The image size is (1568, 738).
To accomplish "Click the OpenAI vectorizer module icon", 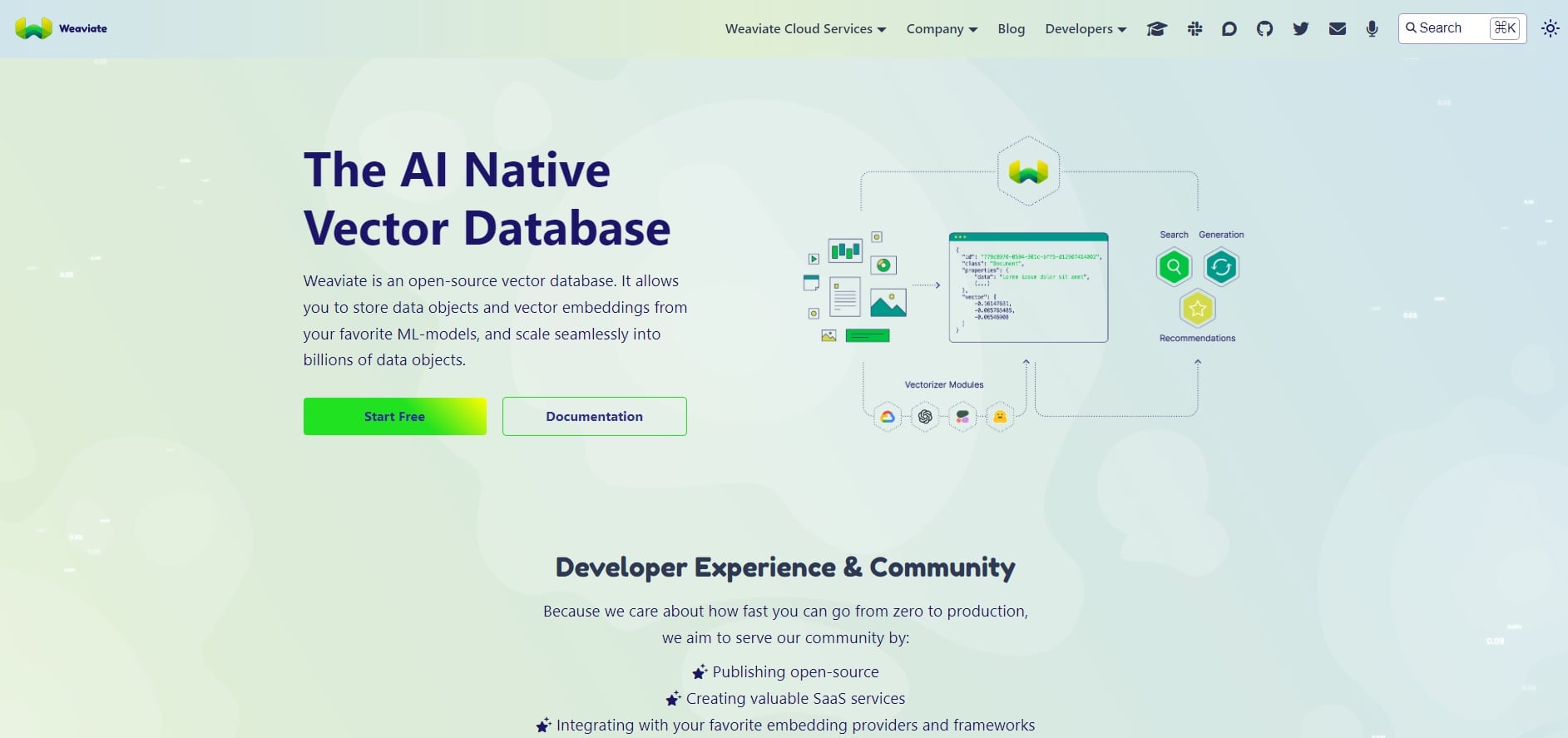I will tap(925, 417).
